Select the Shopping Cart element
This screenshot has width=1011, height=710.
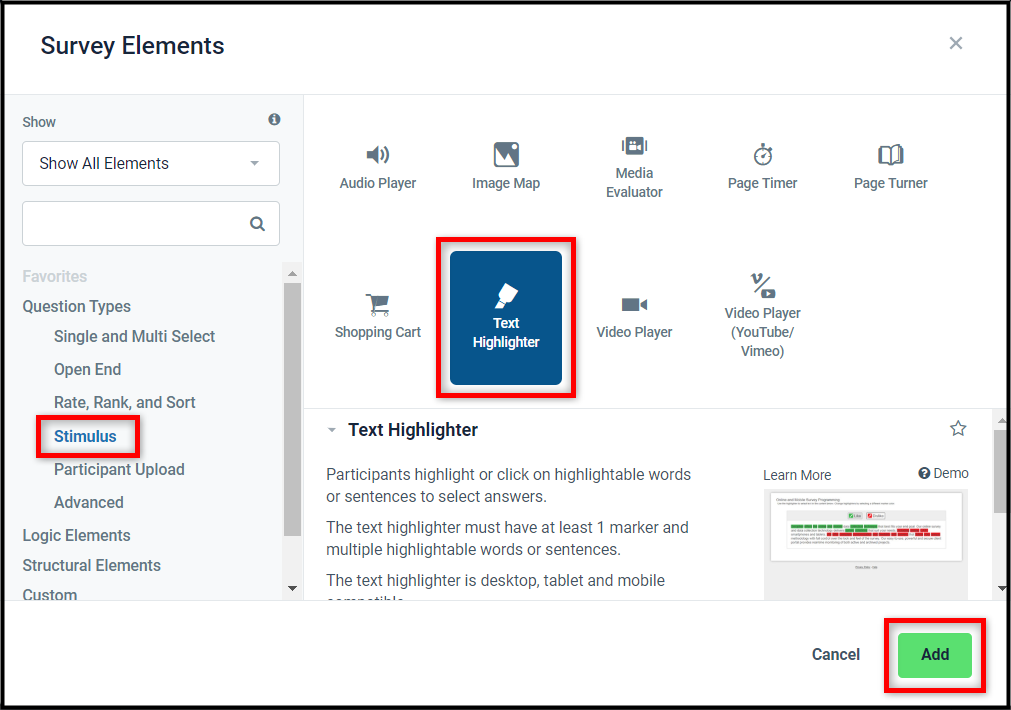click(378, 317)
